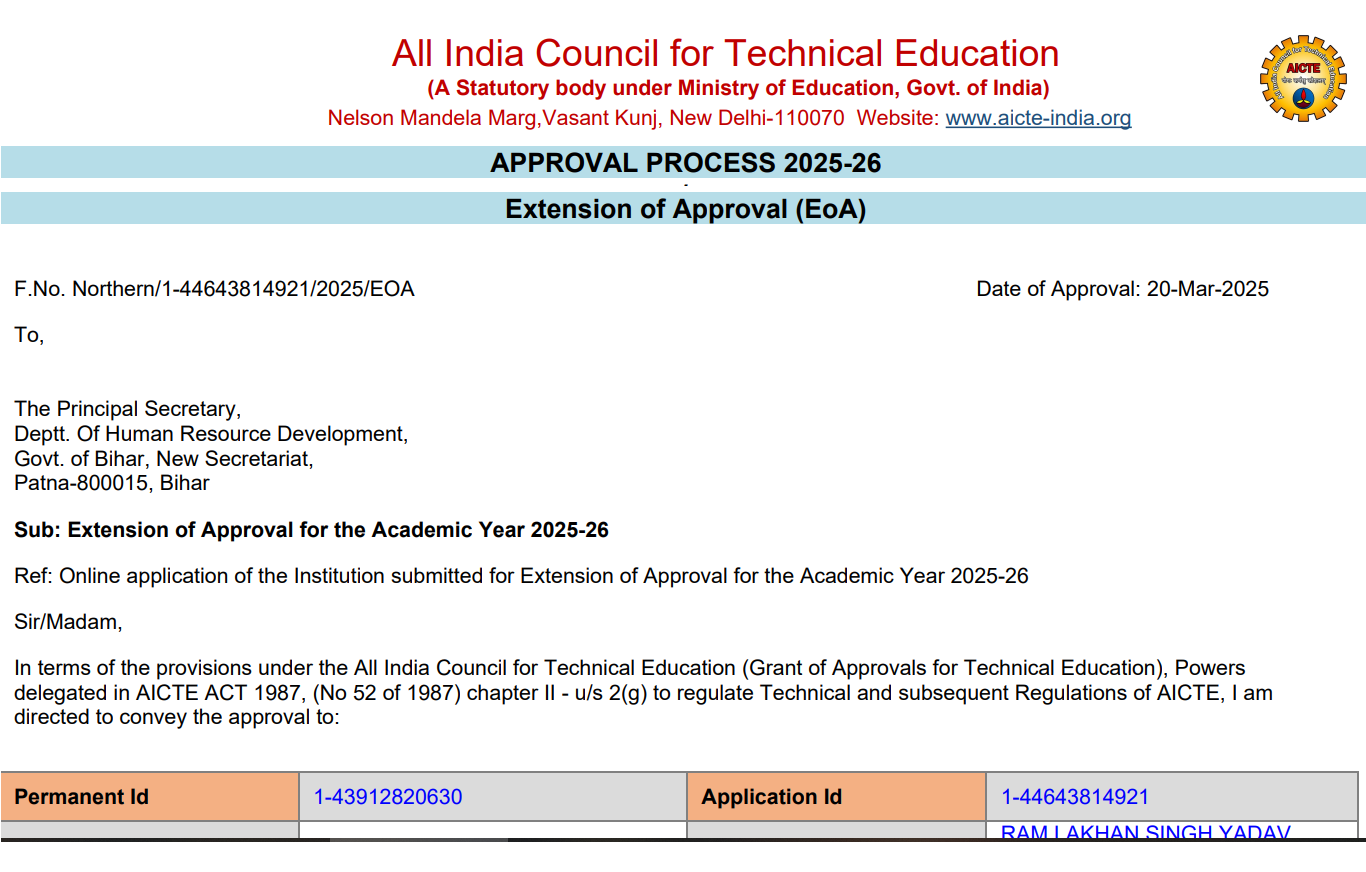Open the www.aicte-india.org website link
Image resolution: width=1366 pixels, height=872 pixels.
click(1039, 117)
